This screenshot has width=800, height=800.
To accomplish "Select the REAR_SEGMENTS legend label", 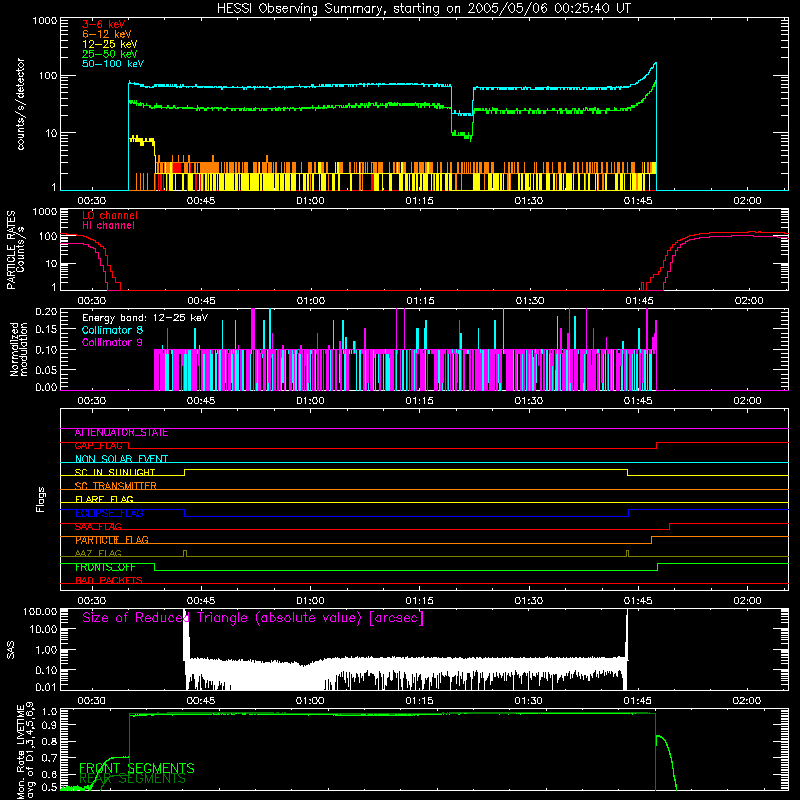I will (133, 779).
